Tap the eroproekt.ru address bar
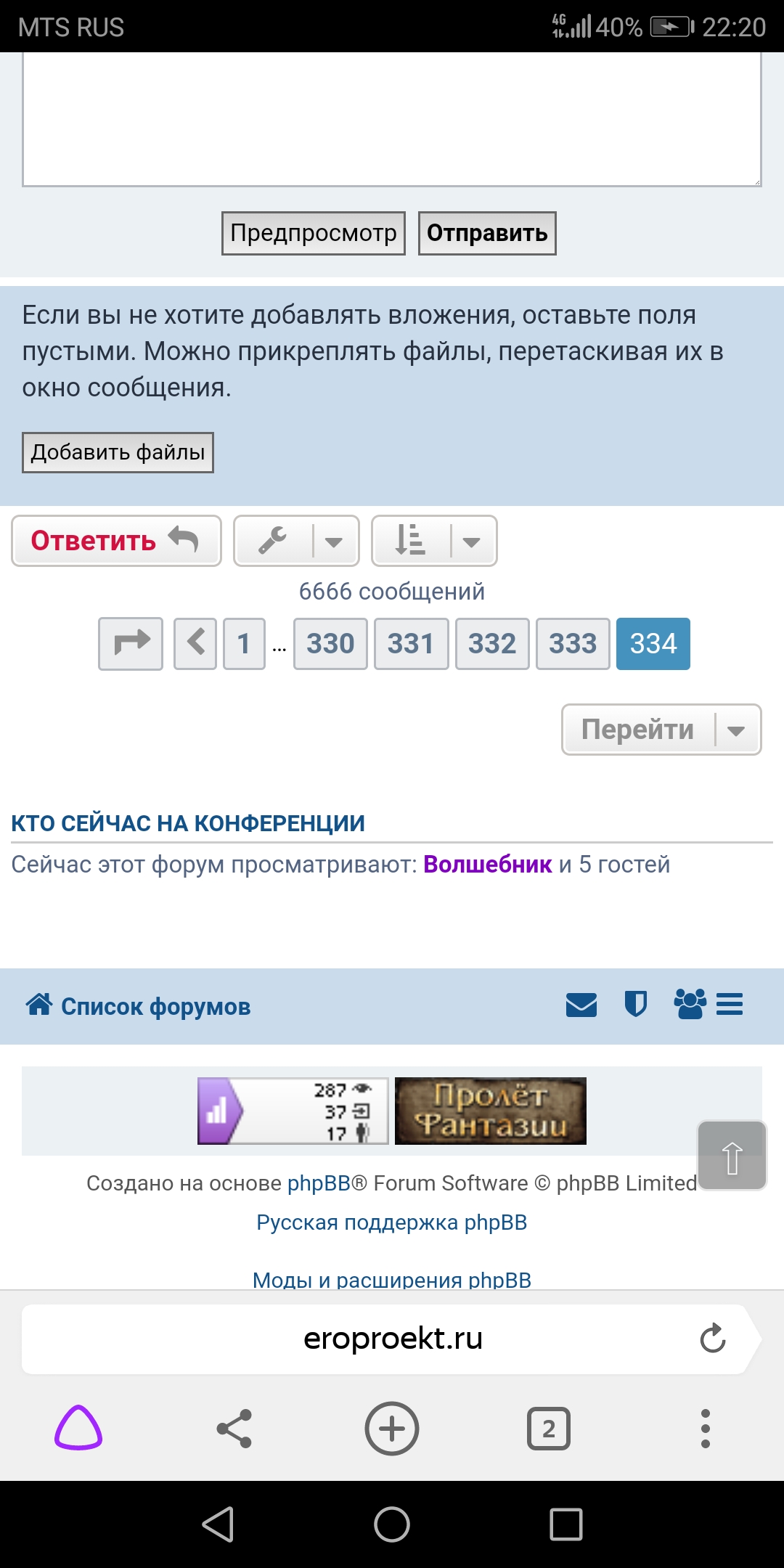The width and height of the screenshot is (784, 1568). 393,1339
